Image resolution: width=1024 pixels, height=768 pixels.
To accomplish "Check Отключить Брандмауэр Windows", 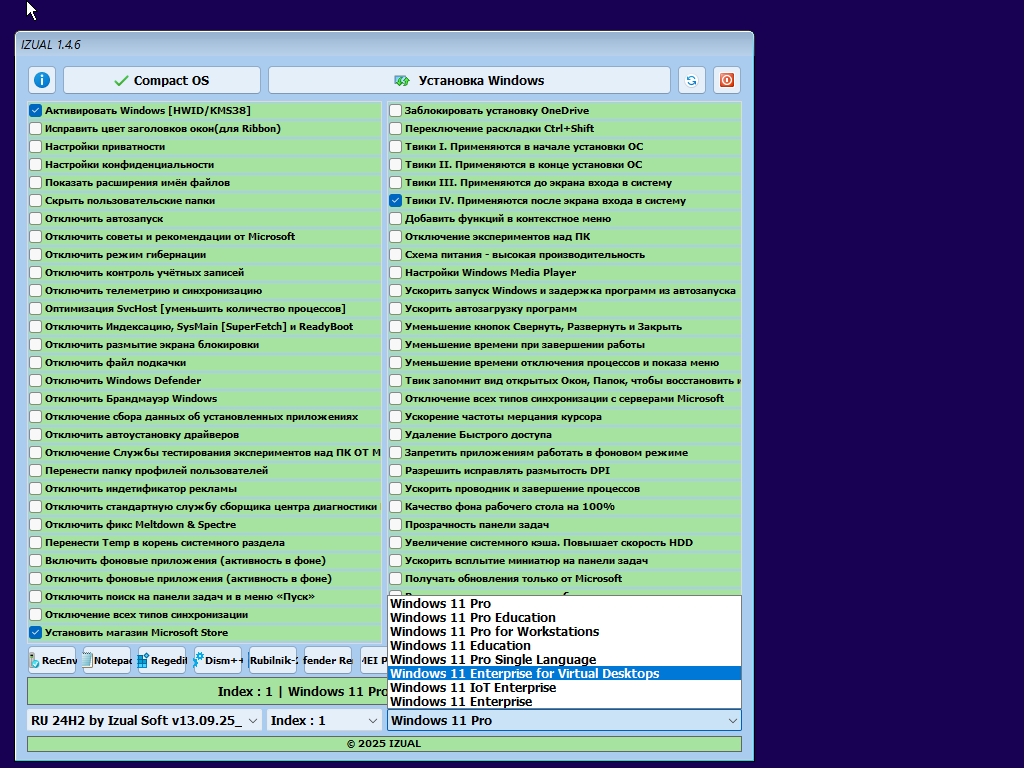I will point(35,398).
